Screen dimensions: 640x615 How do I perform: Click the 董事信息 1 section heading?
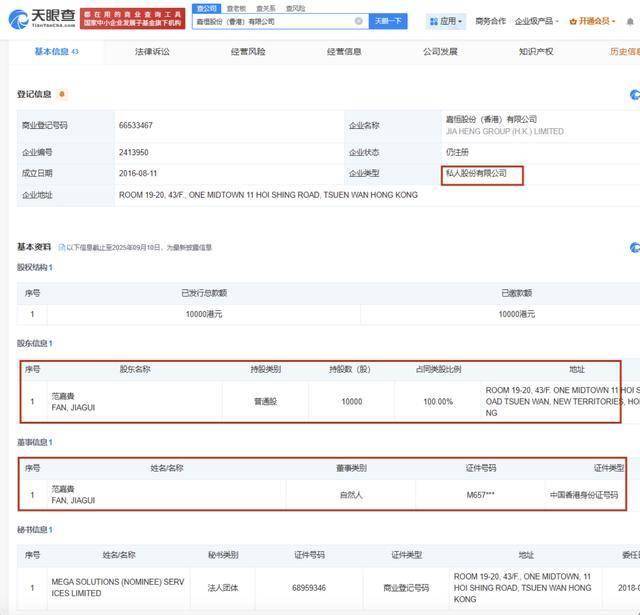[35, 442]
